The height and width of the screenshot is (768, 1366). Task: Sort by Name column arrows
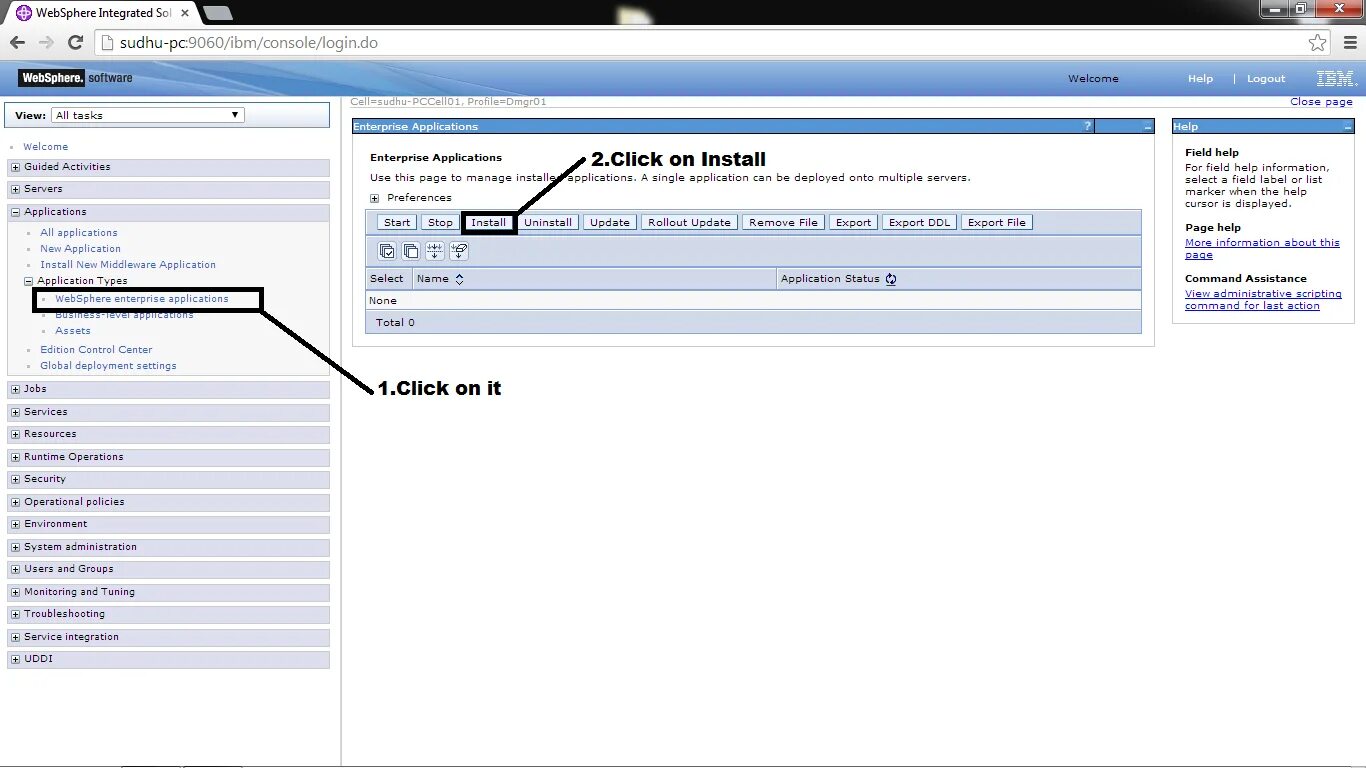(x=459, y=279)
